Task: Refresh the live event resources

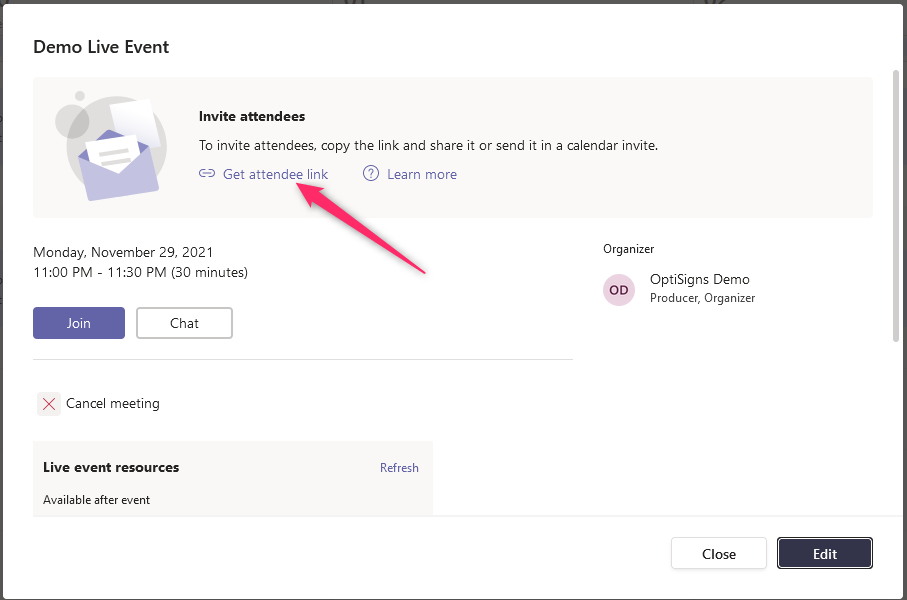Action: (x=399, y=468)
